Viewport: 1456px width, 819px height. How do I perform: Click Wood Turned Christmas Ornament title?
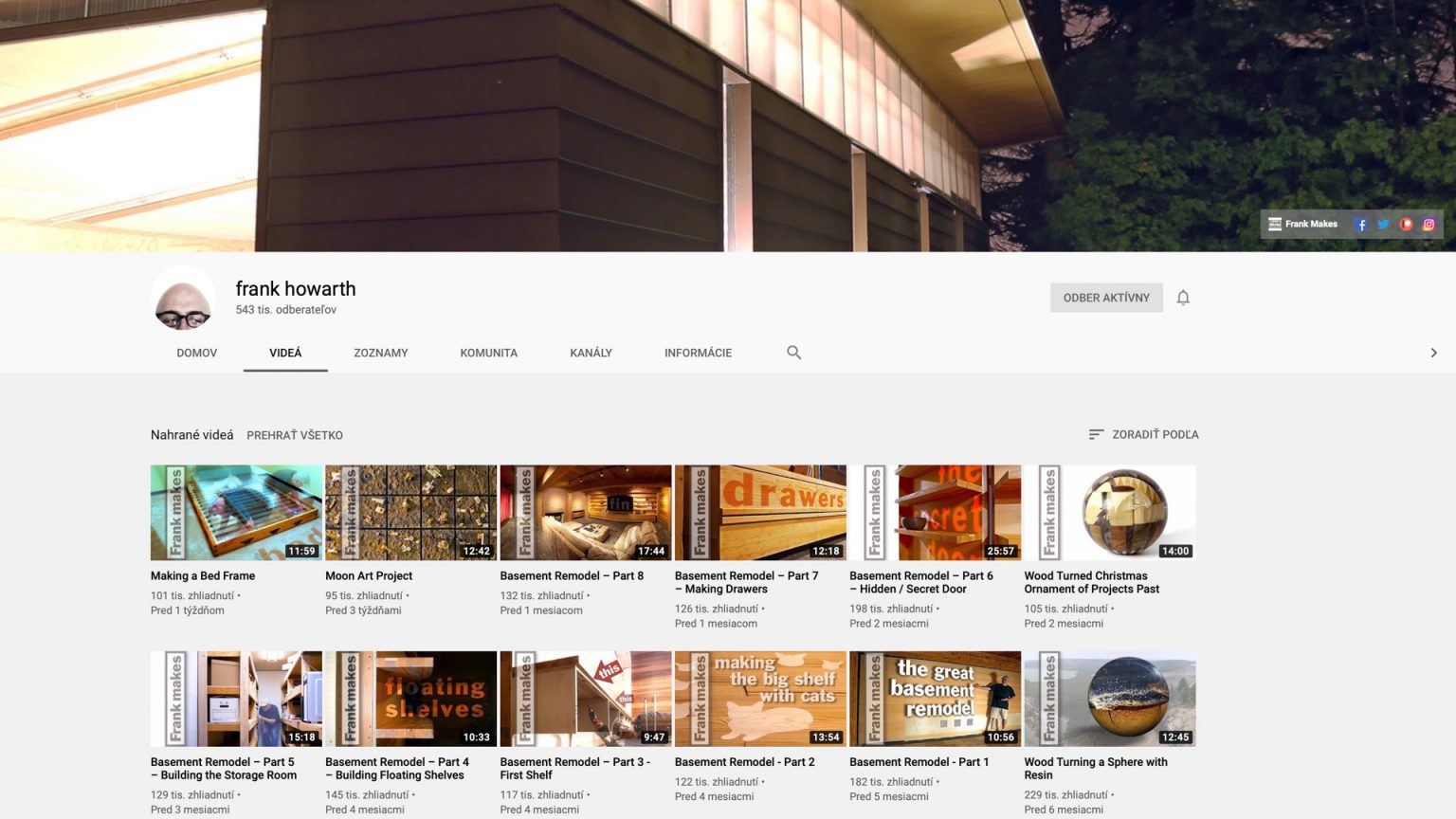1092,582
